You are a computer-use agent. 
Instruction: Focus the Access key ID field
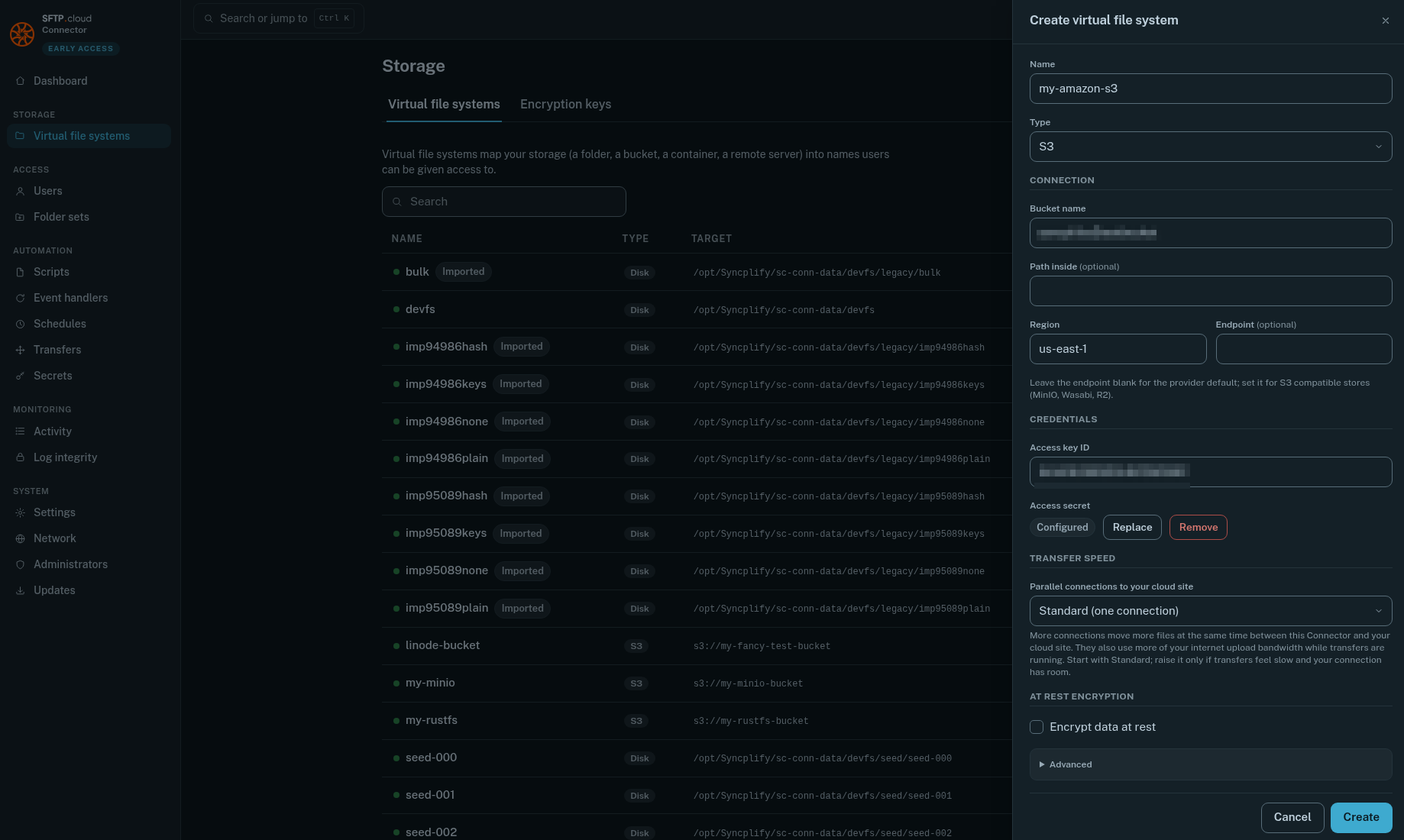(1210, 472)
